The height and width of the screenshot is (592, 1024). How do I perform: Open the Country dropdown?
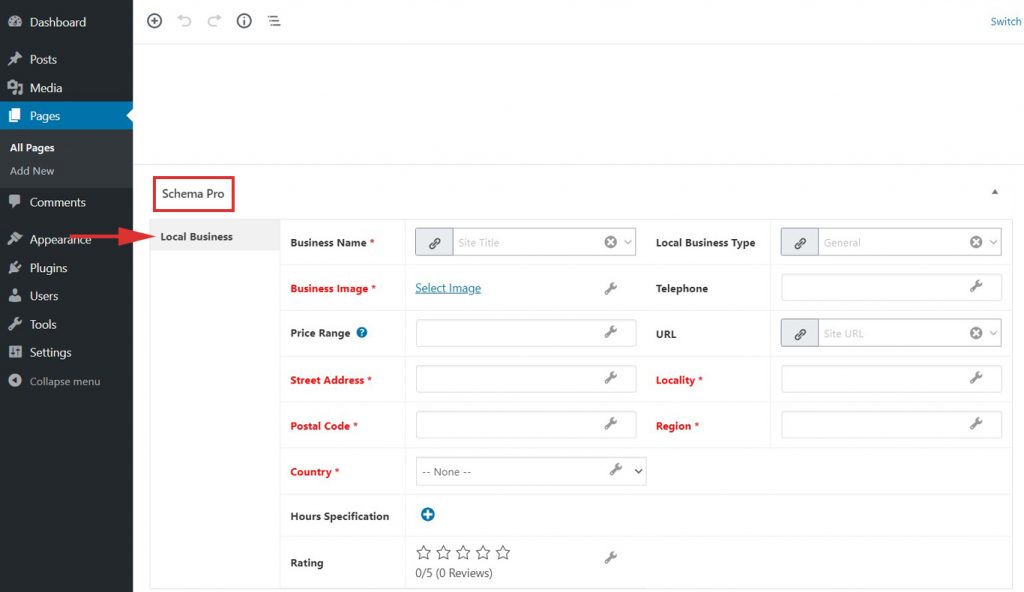(638, 471)
